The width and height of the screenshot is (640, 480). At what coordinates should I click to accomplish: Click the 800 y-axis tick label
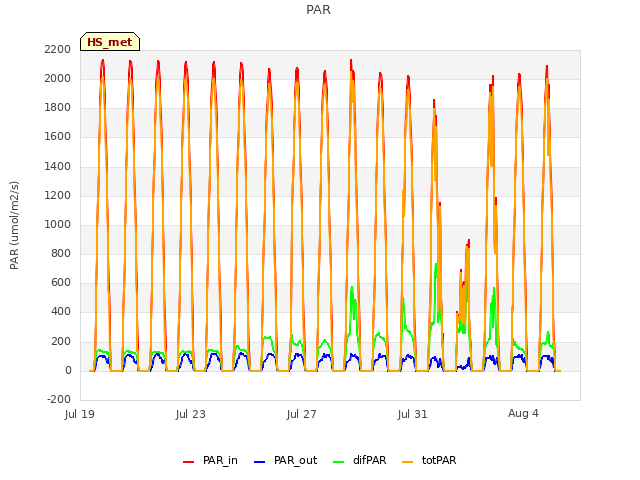[x=61, y=253]
